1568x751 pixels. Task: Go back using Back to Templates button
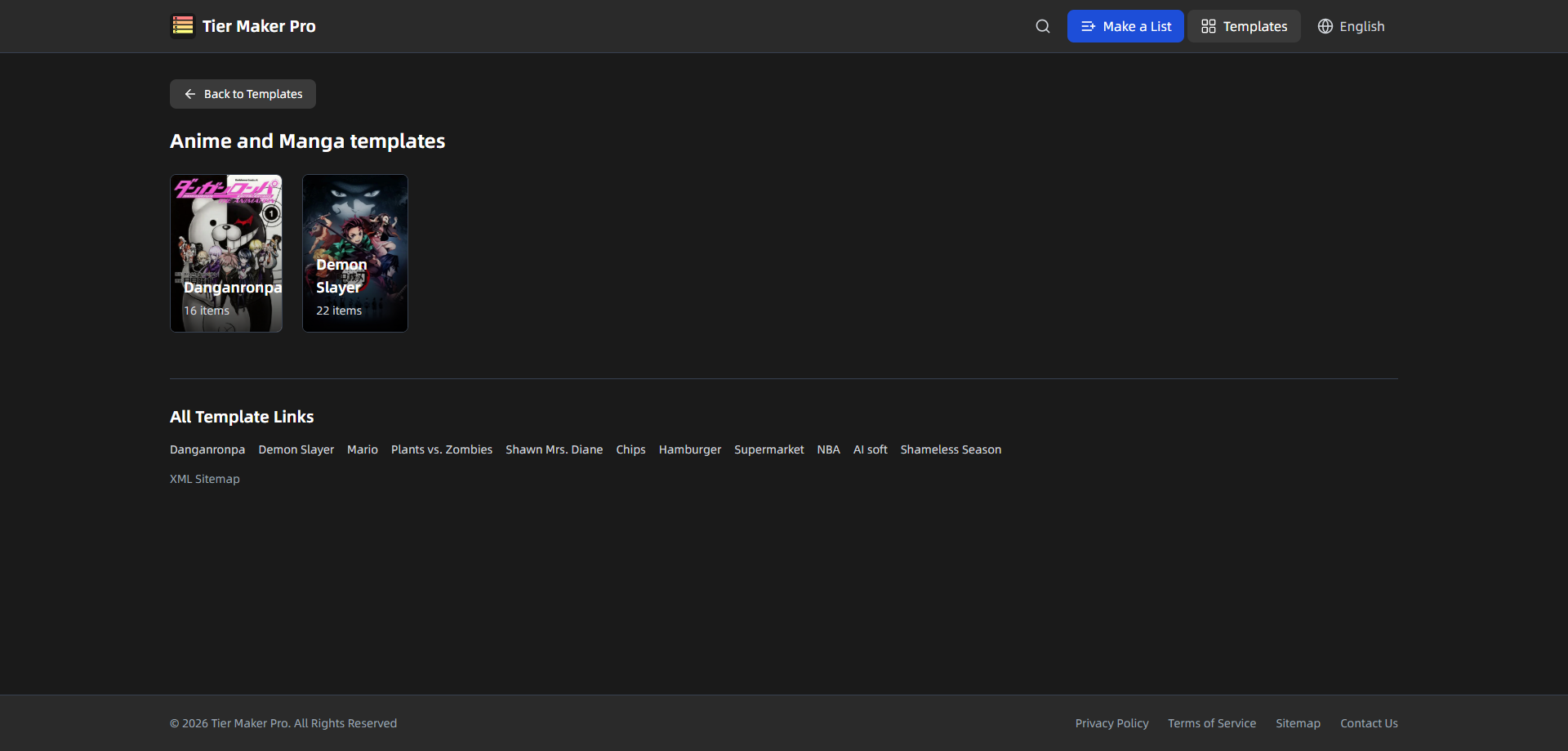243,94
